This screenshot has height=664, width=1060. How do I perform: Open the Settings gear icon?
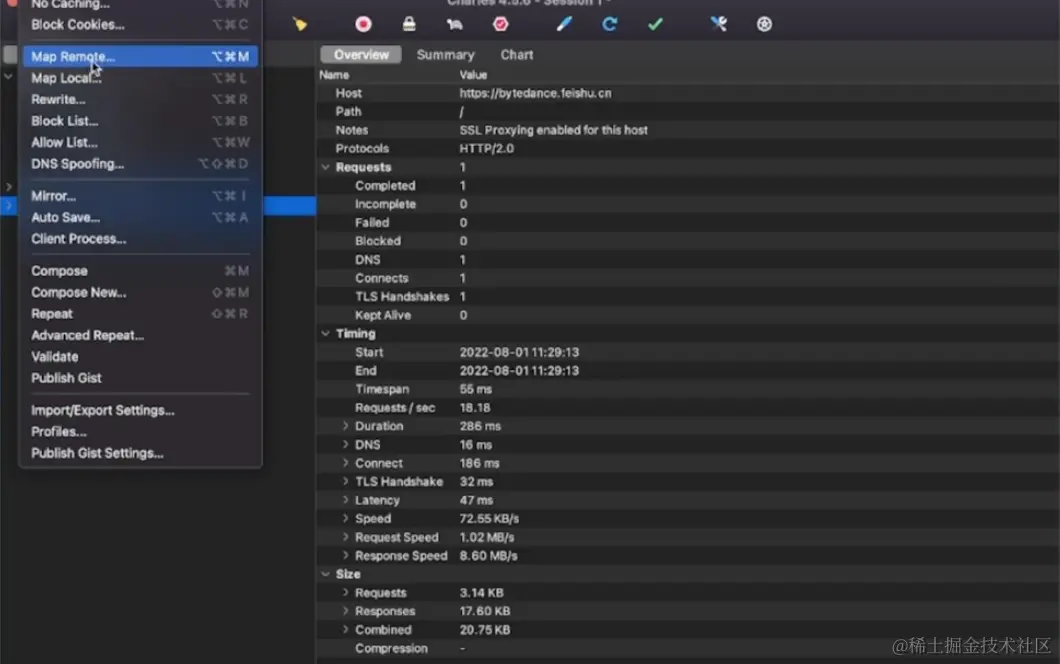point(764,24)
